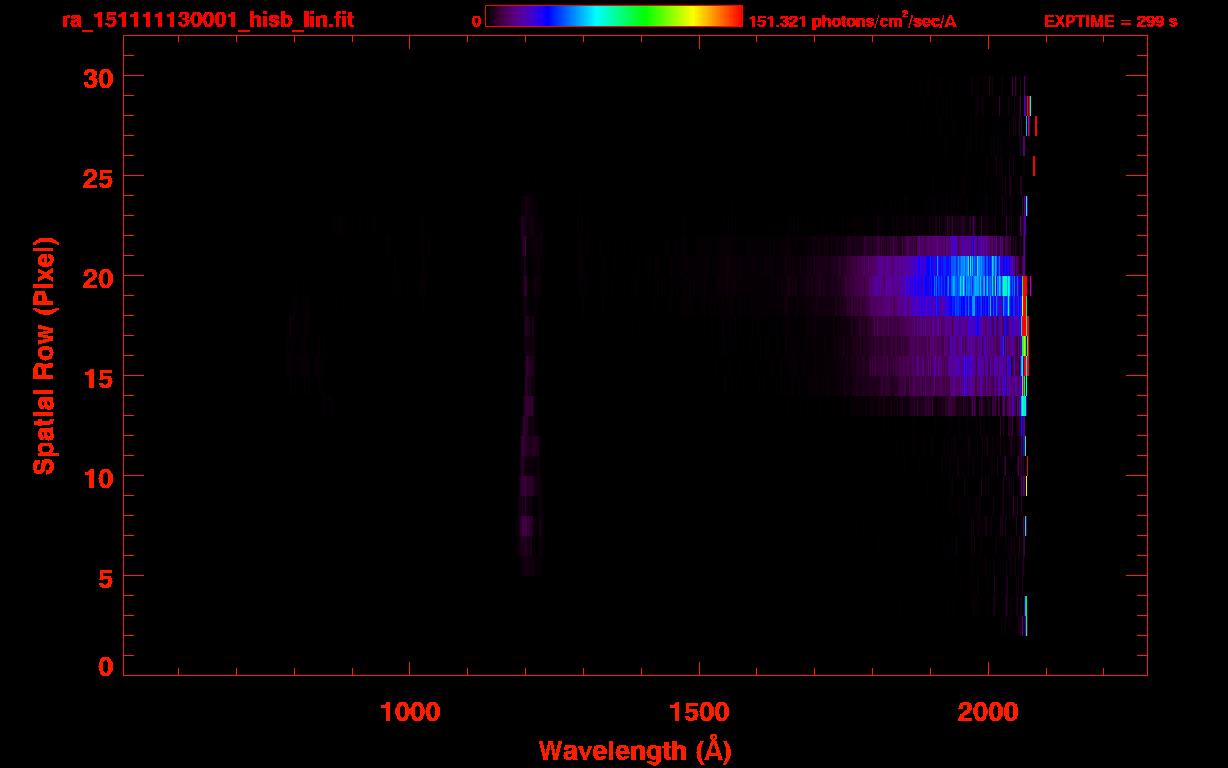
Task: Click the purple vertical emission line near 1200 Å
Action: point(529,385)
